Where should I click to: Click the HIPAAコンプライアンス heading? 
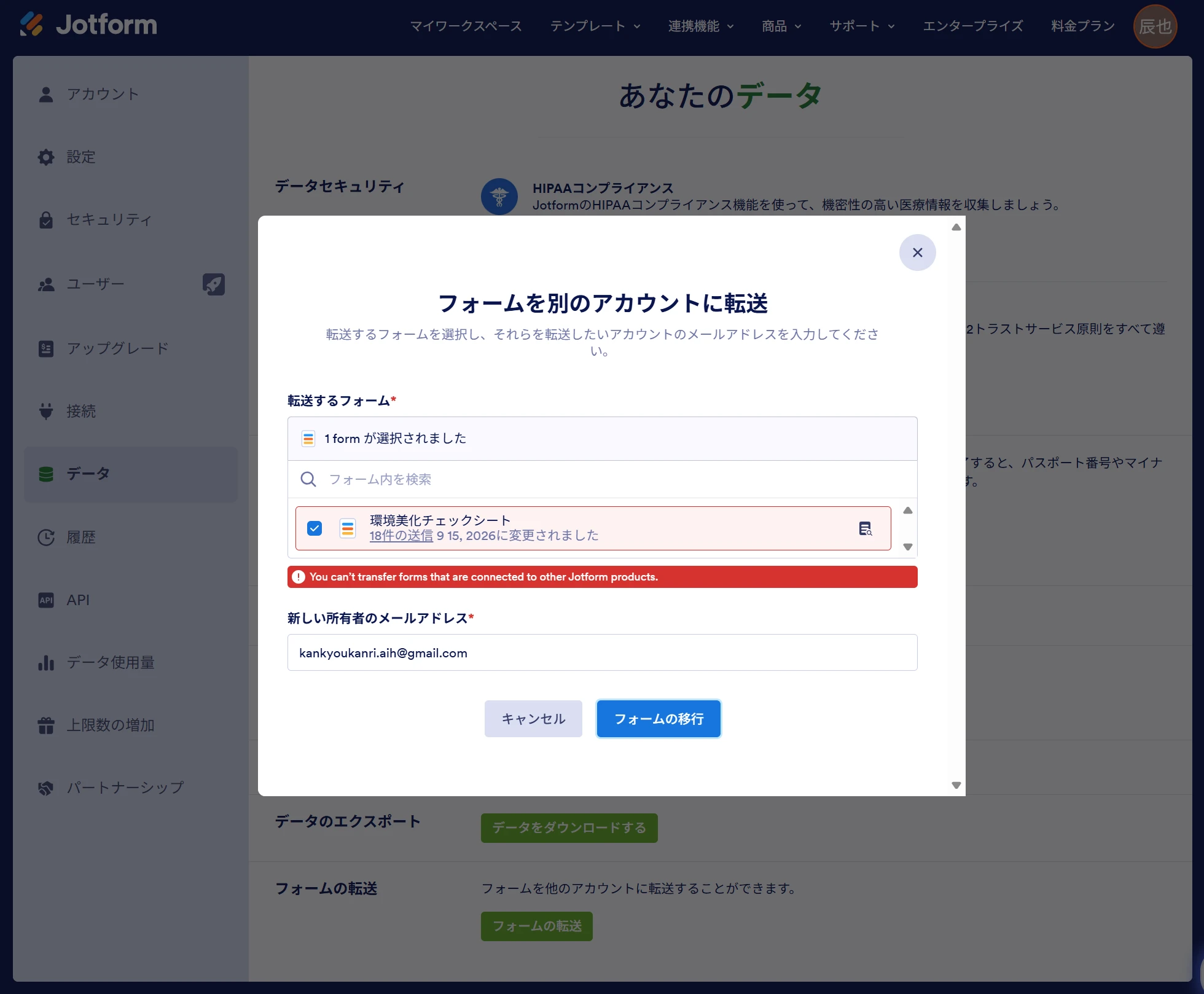(x=603, y=188)
